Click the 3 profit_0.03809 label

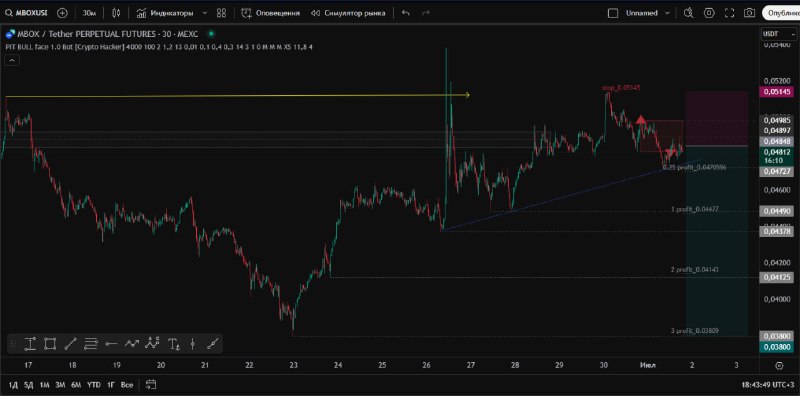click(x=695, y=331)
